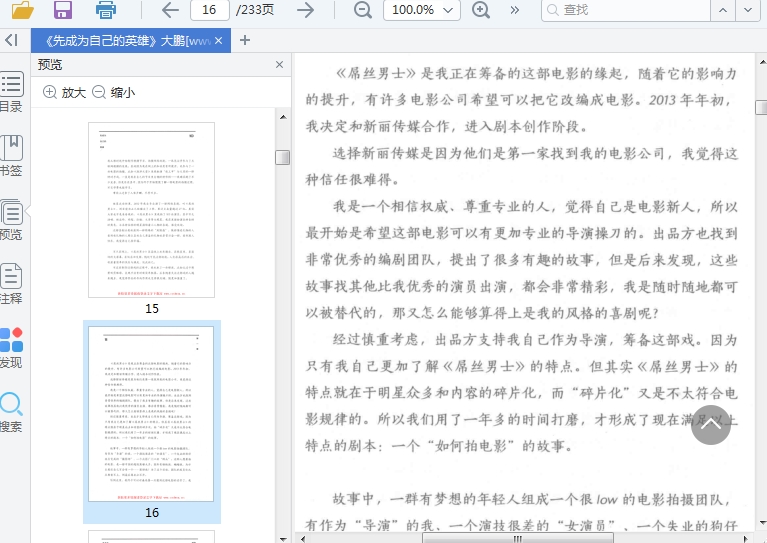Open the 搜索 search panel

11,412
